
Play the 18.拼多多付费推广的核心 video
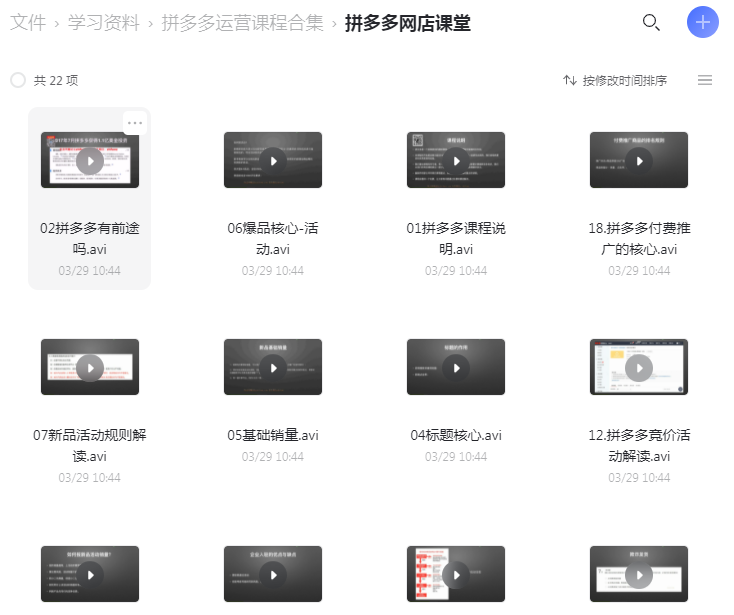click(x=639, y=160)
